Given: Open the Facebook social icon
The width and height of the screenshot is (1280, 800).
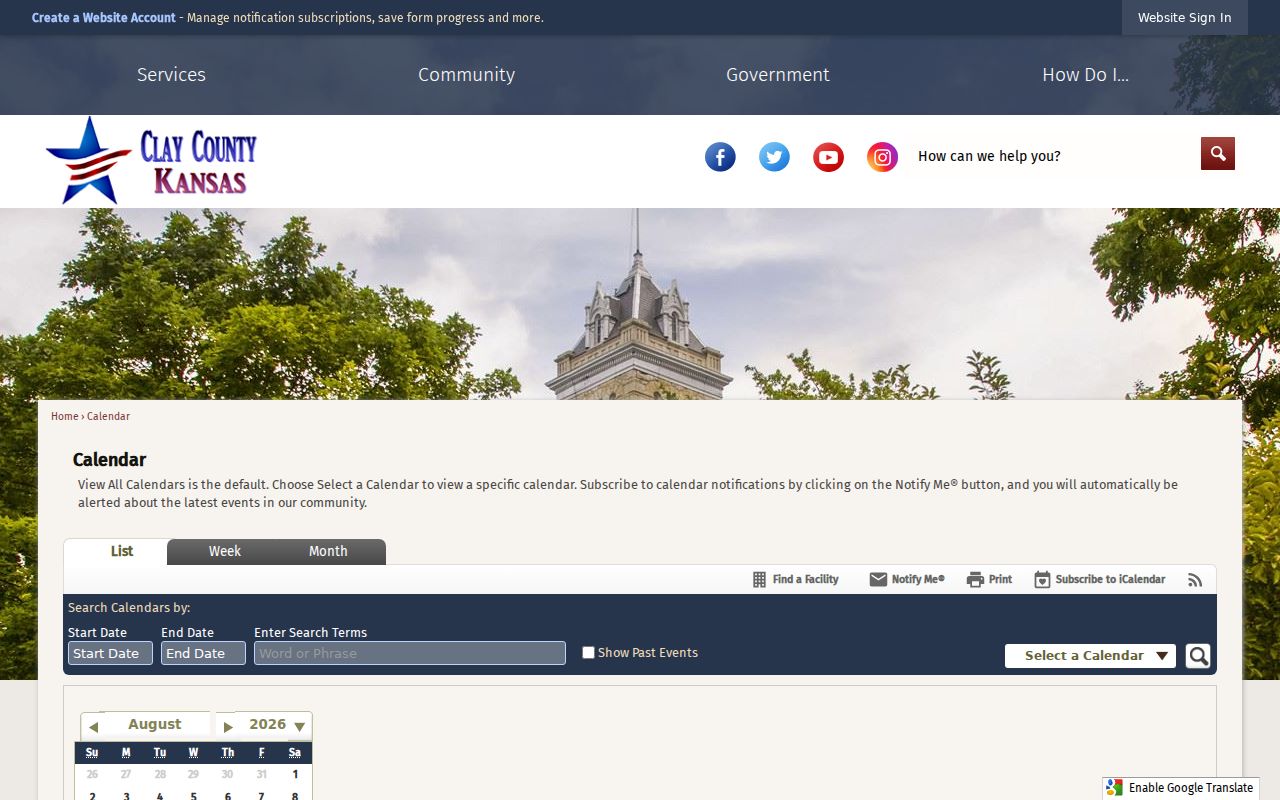Looking at the screenshot, I should point(720,157).
